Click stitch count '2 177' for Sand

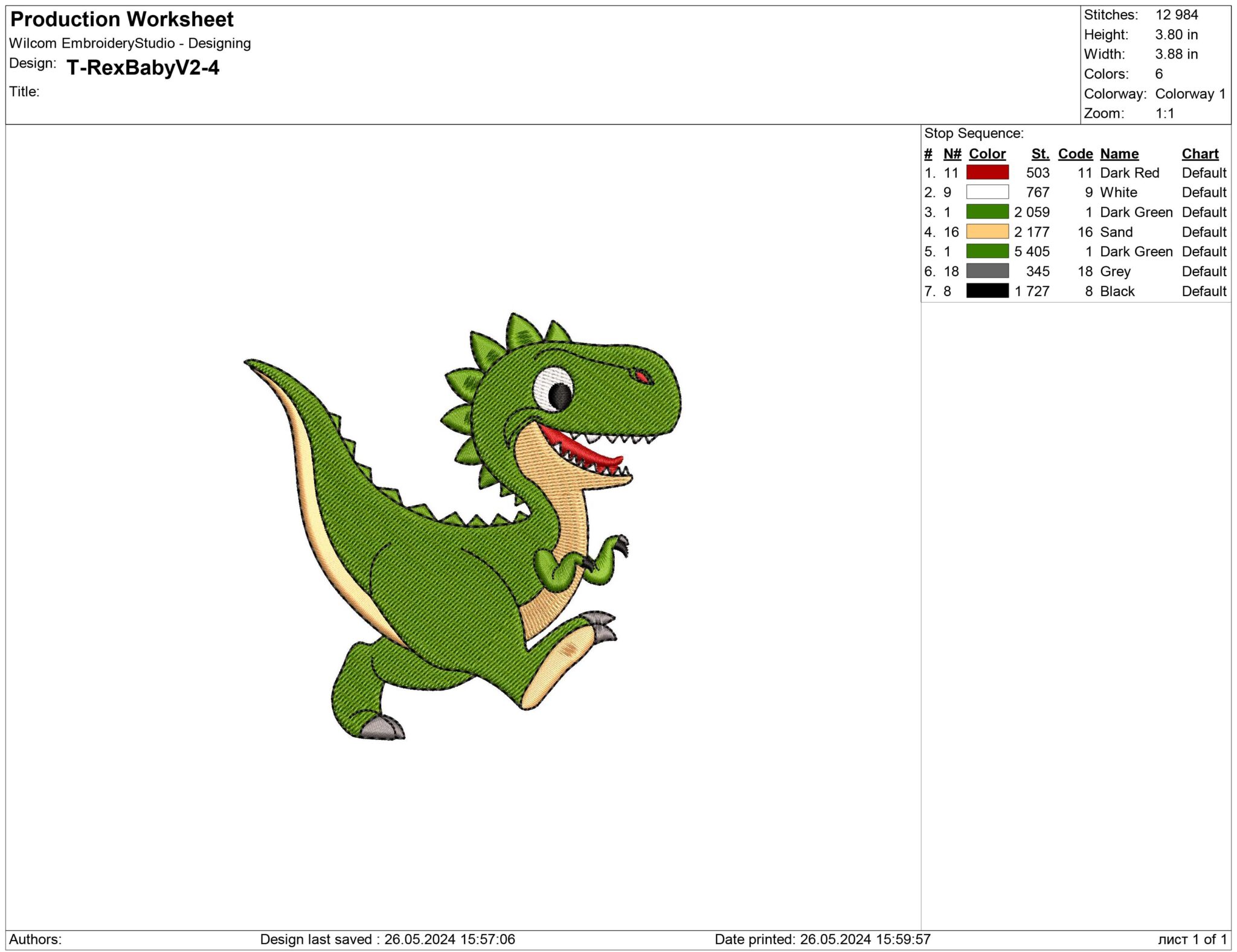(x=1032, y=232)
